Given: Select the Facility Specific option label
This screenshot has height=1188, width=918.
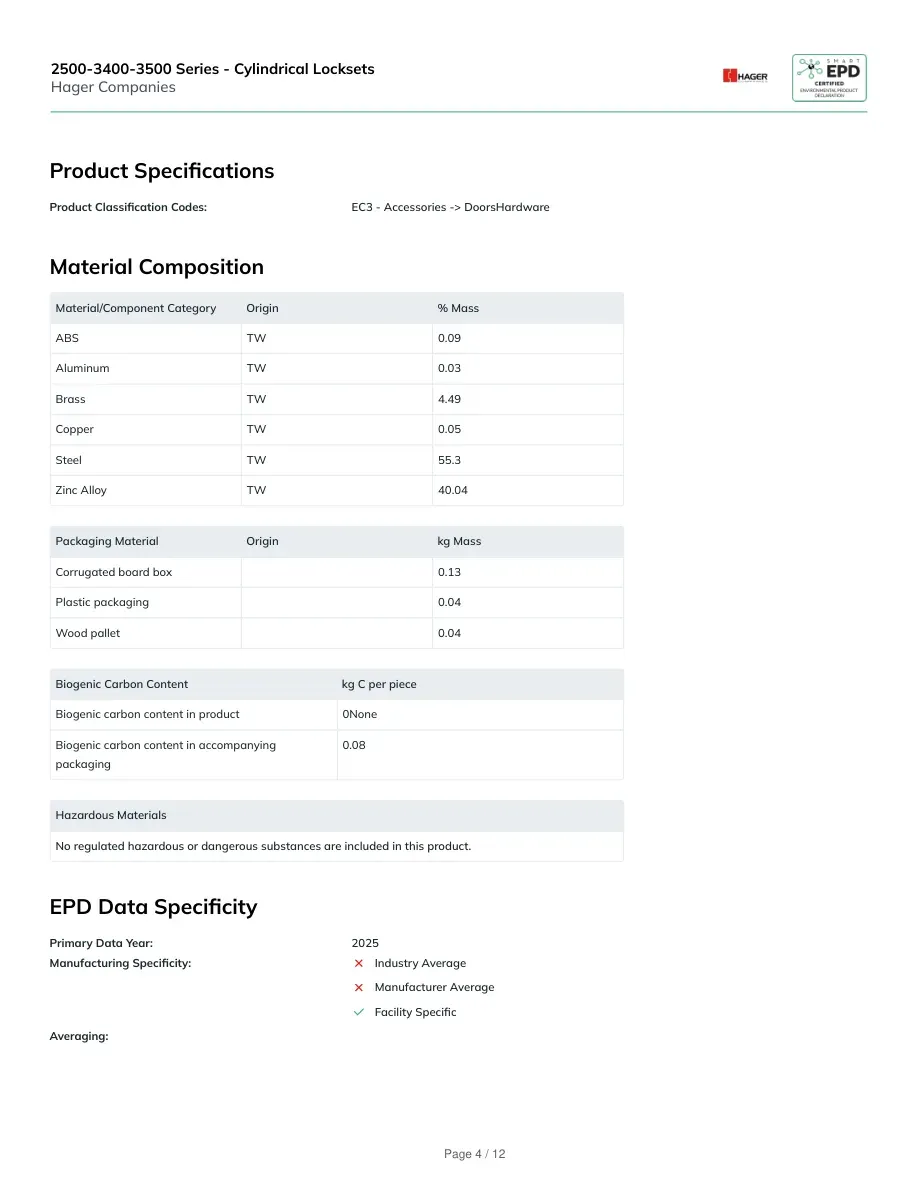Looking at the screenshot, I should coord(415,1012).
